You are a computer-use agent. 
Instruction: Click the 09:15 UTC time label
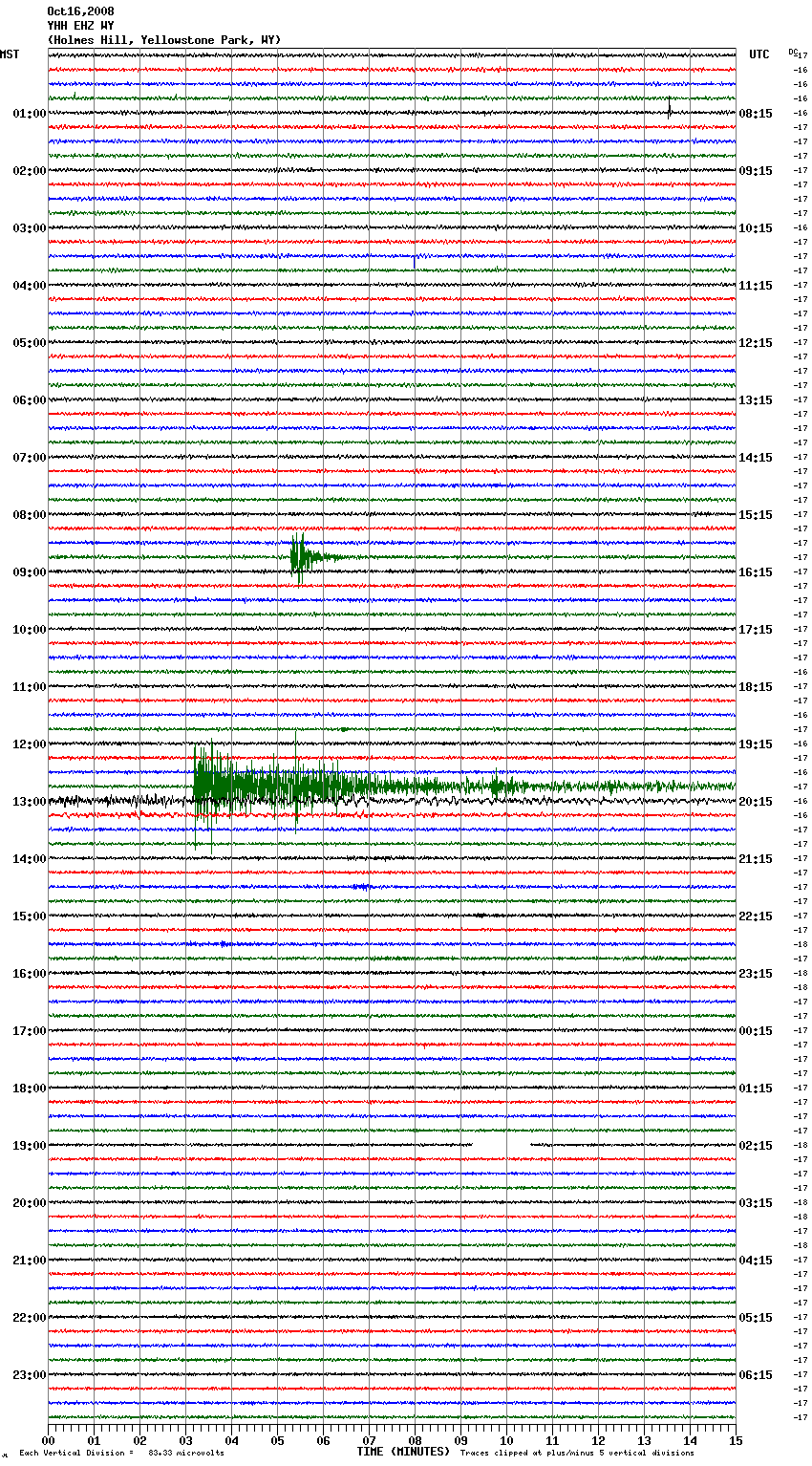tap(756, 171)
